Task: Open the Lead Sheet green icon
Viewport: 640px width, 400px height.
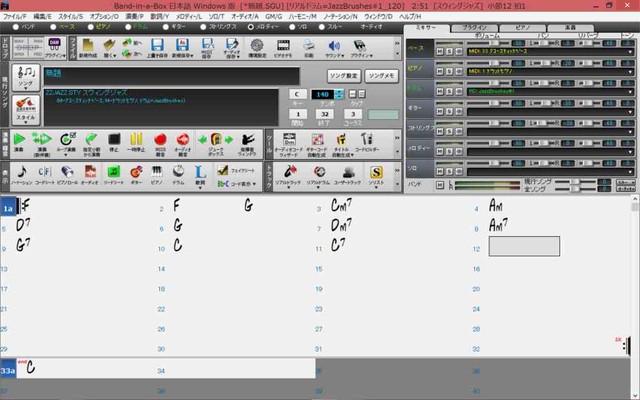Action: click(x=113, y=172)
